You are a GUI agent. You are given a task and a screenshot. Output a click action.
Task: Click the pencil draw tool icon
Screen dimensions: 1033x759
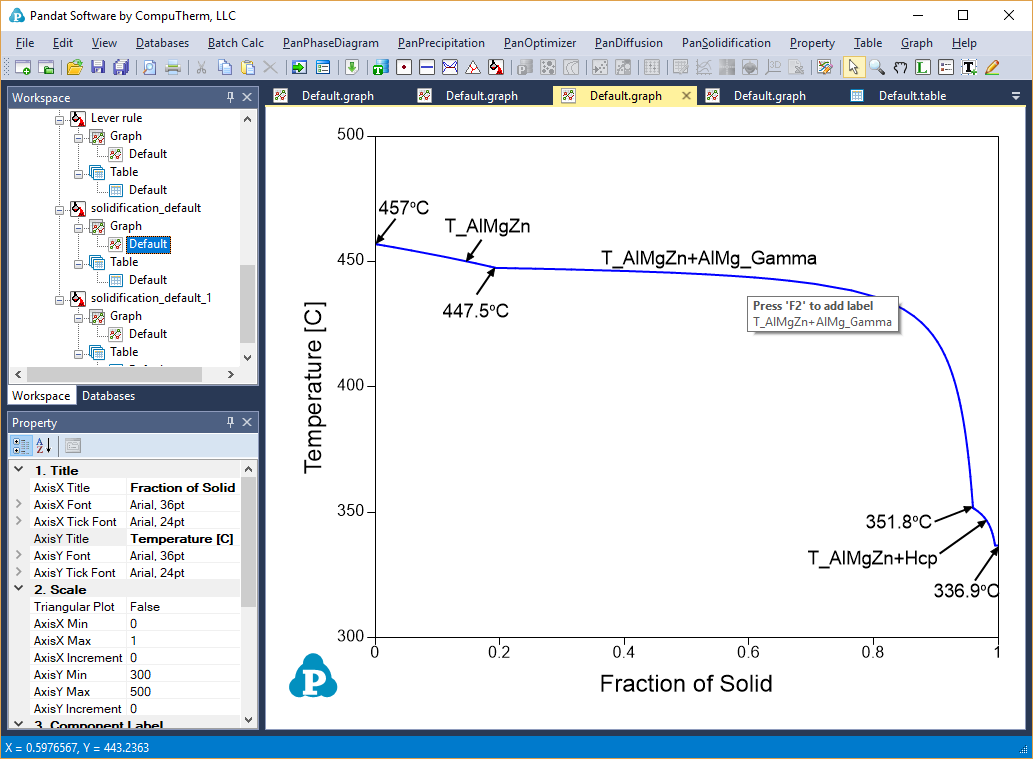click(x=992, y=67)
